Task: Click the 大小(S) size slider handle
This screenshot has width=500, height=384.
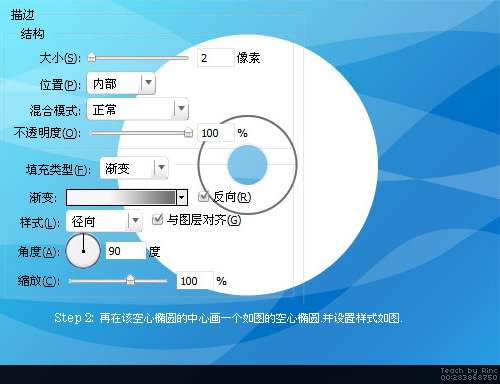Action: pos(92,57)
